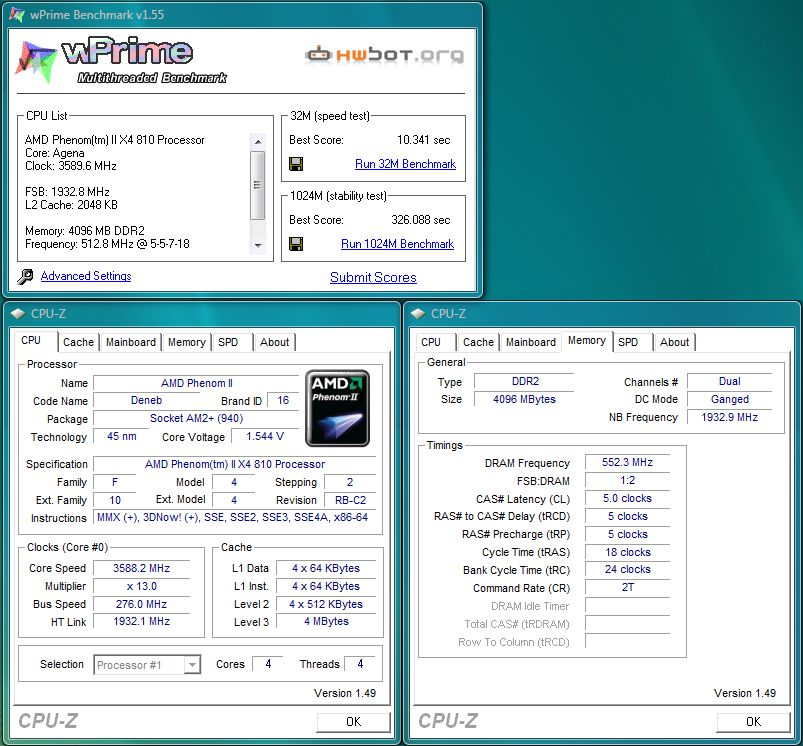Click the Code Name field Deneb
The image size is (803, 746).
point(146,400)
